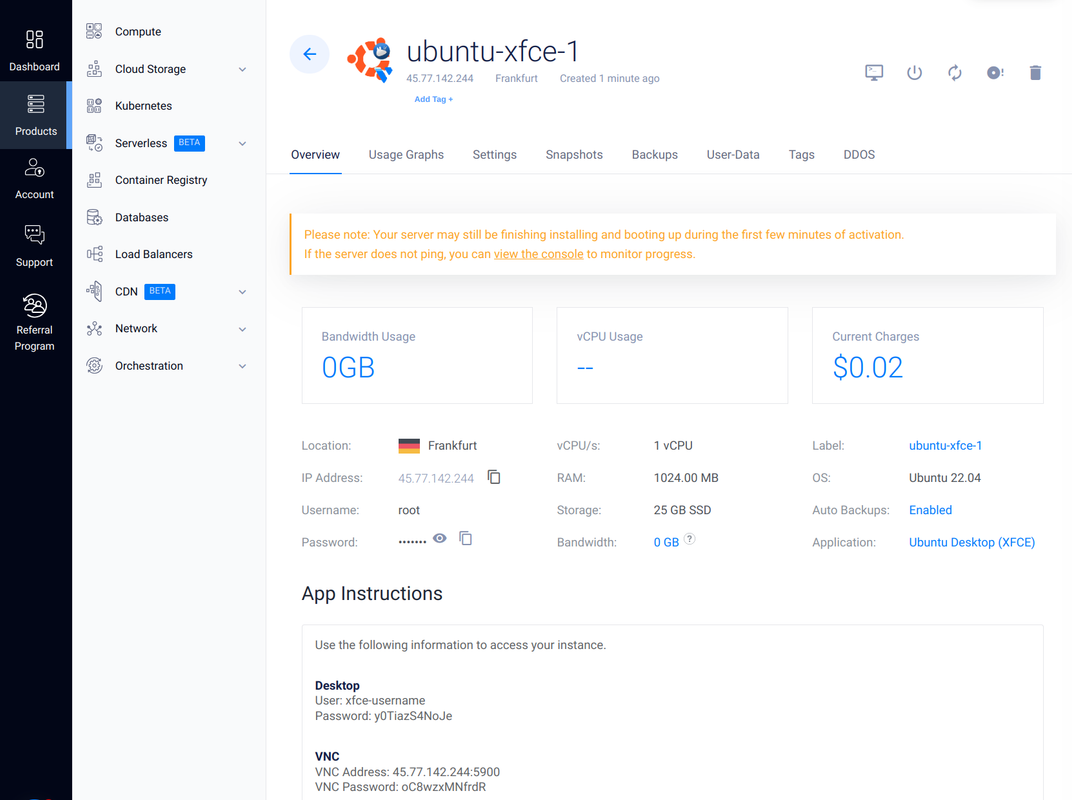Image resolution: width=1072 pixels, height=800 pixels.
Task: Switch to the Tags tab
Action: coord(801,155)
